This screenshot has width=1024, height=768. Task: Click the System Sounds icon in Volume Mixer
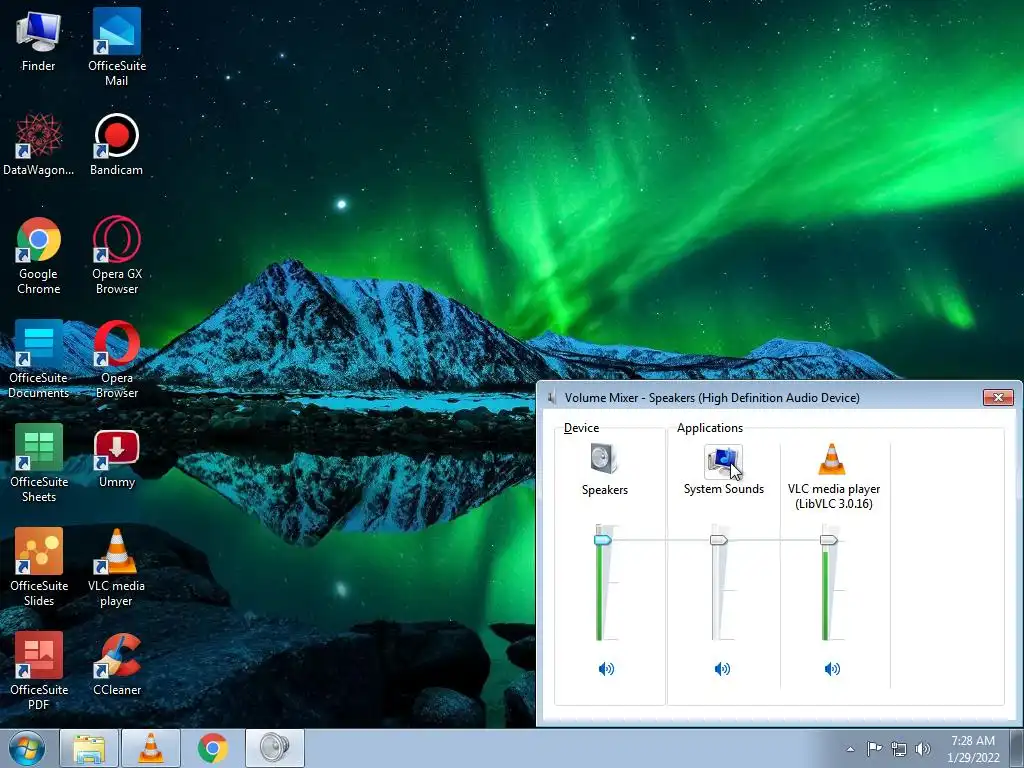point(723,460)
